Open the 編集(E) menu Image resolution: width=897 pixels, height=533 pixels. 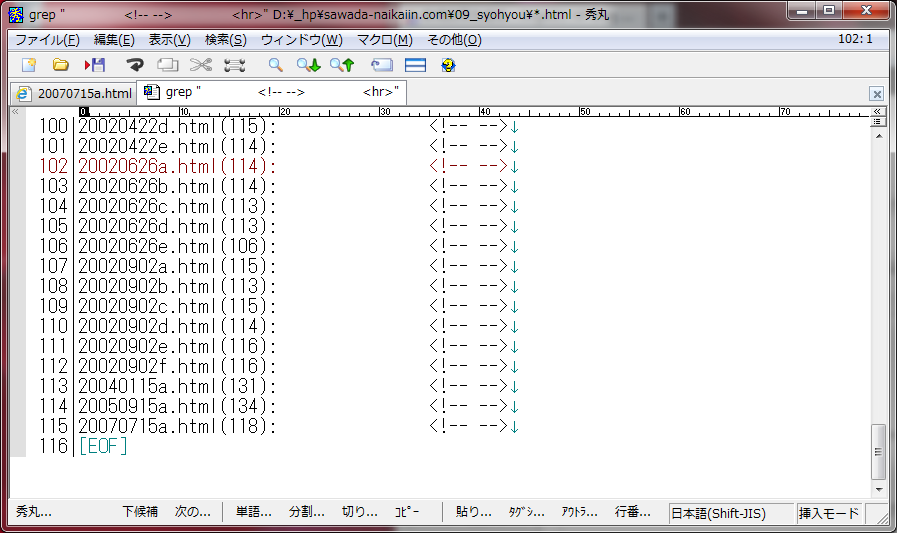point(114,40)
